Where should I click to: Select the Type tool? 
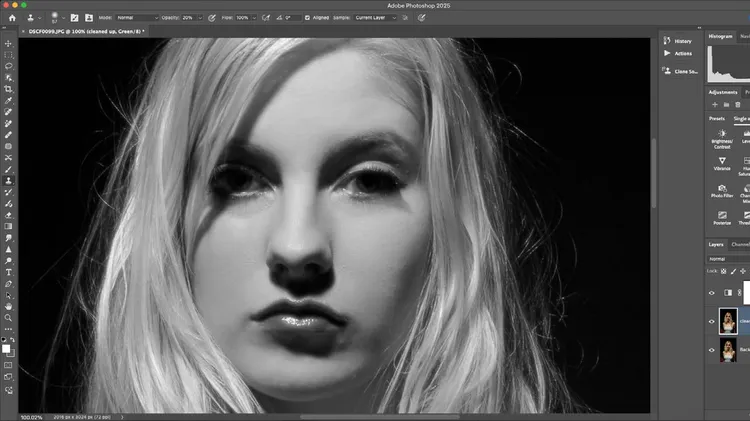pyautogui.click(x=9, y=272)
